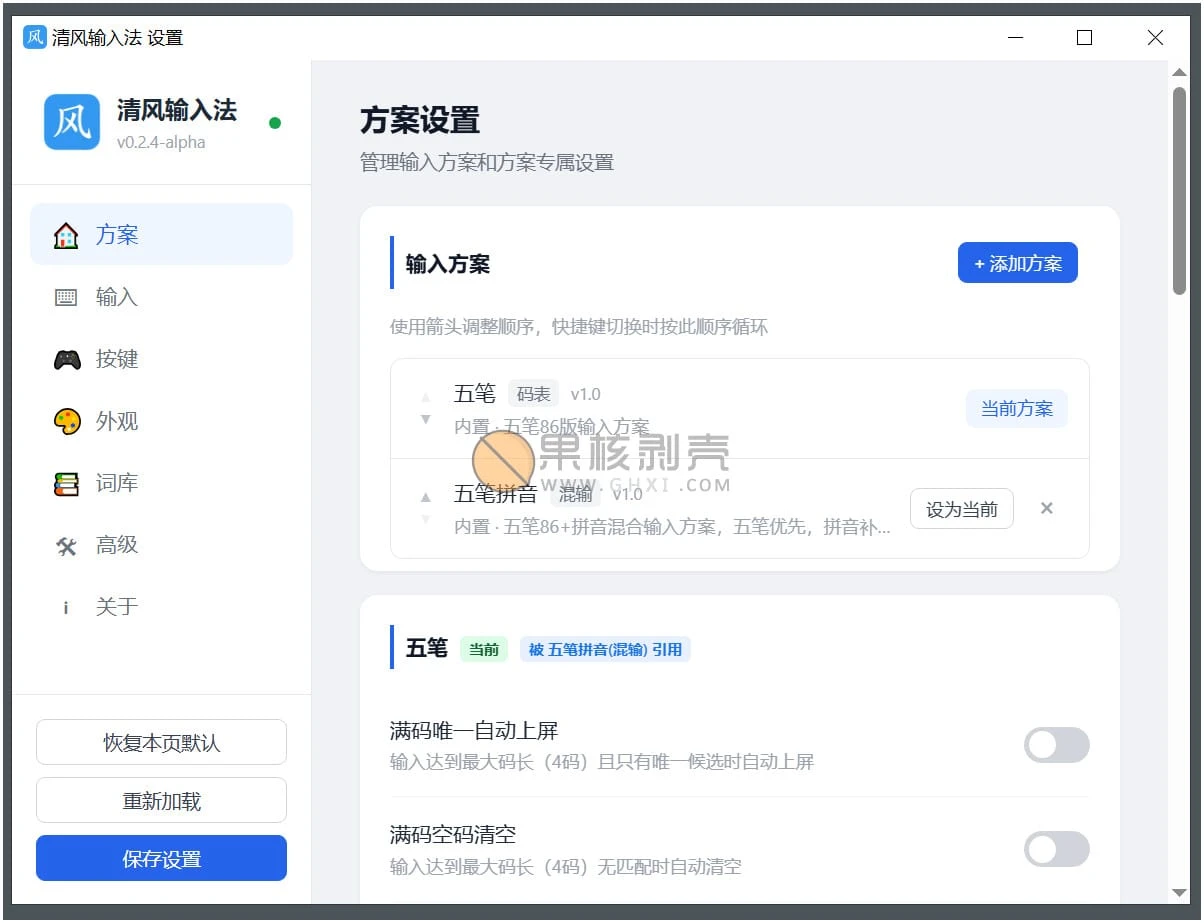
Task: Set 五笔拼音 as current with 设为当前
Action: (962, 509)
